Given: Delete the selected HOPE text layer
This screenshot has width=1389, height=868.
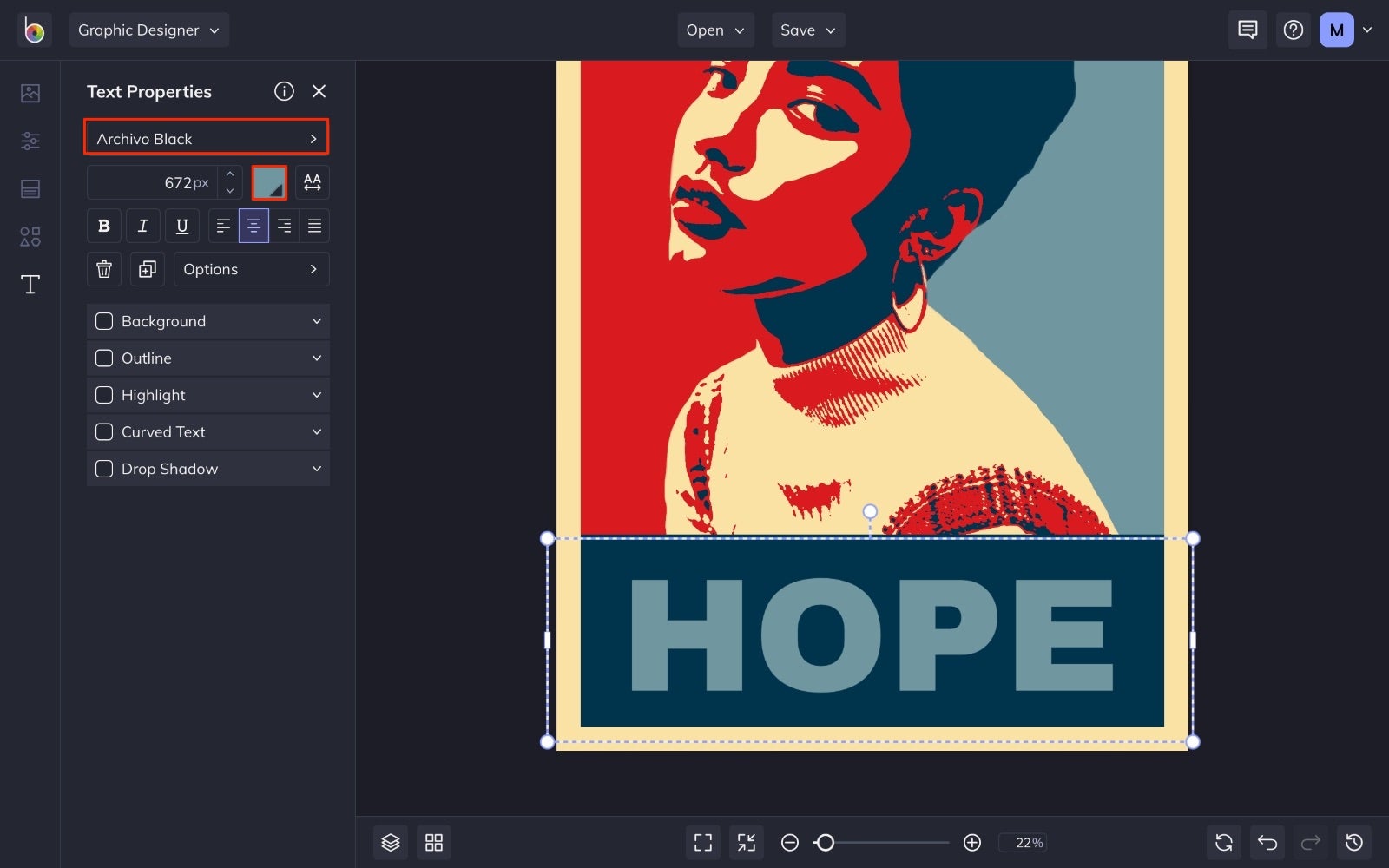Looking at the screenshot, I should 103,269.
